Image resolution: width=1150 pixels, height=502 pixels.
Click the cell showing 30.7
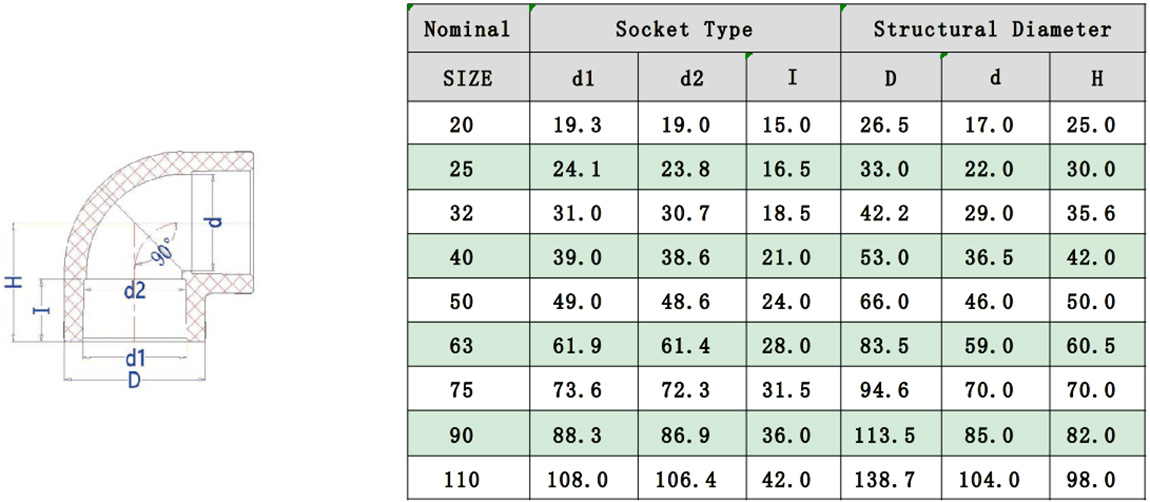pyautogui.click(x=691, y=213)
